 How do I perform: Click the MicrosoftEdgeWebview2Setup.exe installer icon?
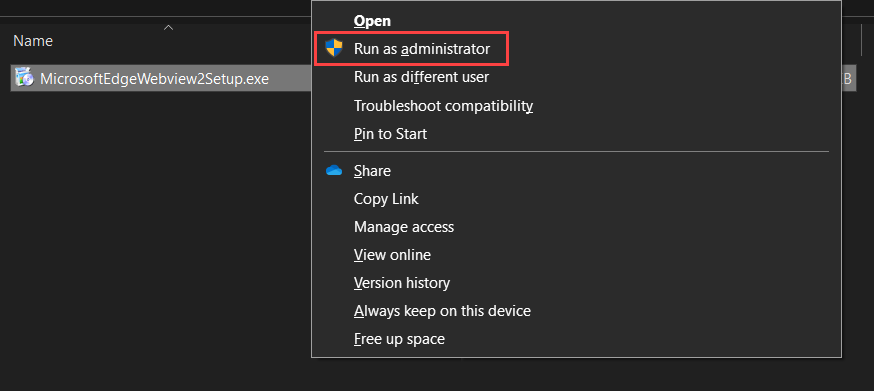click(24, 78)
